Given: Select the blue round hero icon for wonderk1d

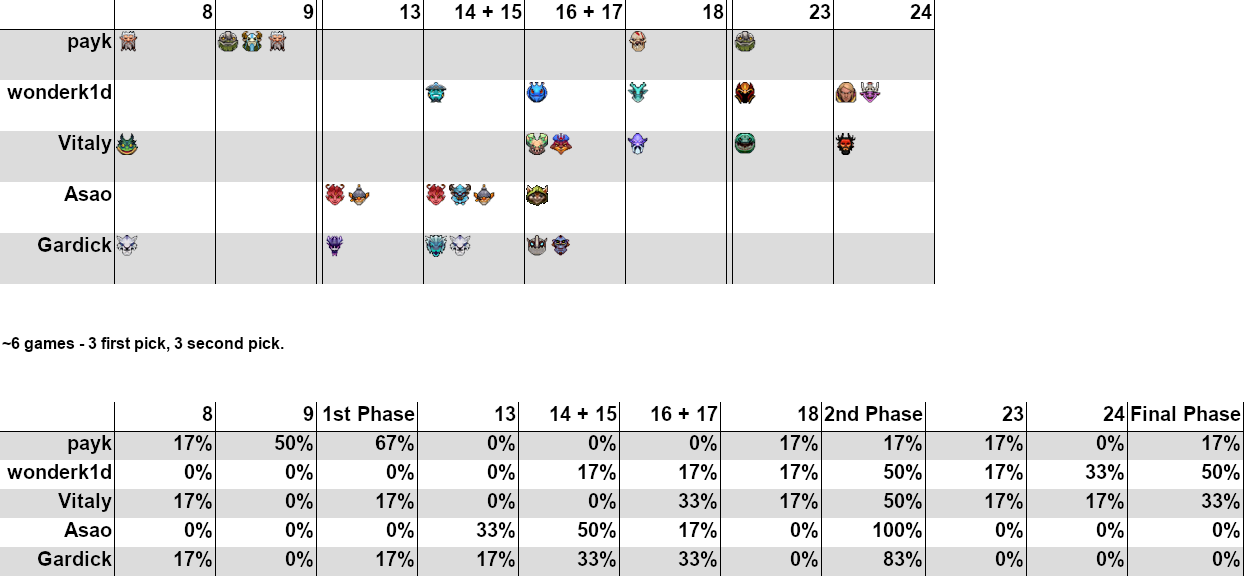Looking at the screenshot, I should 537,93.
